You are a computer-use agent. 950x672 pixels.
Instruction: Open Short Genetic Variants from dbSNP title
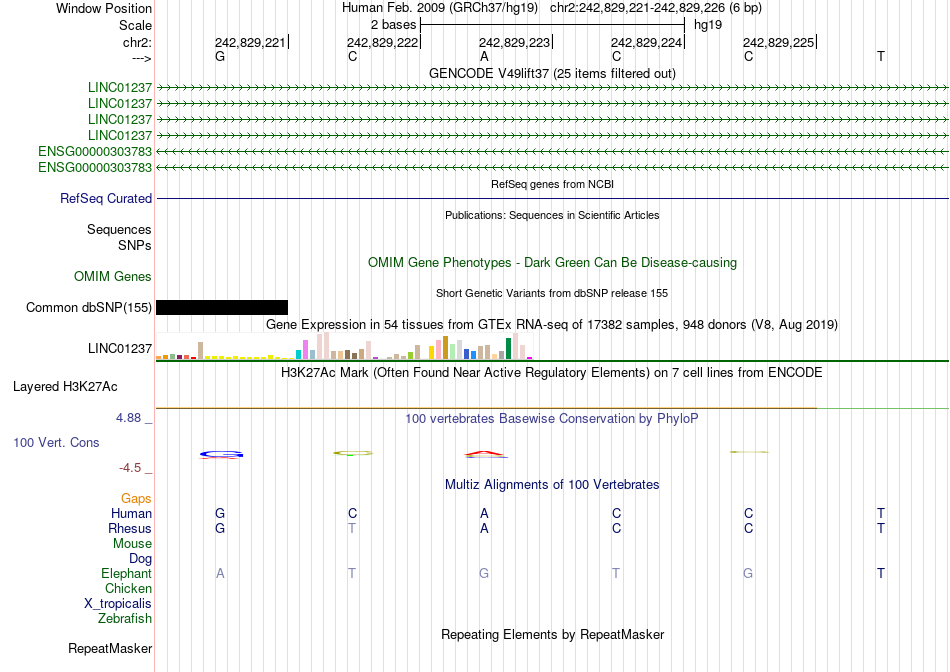click(x=552, y=293)
